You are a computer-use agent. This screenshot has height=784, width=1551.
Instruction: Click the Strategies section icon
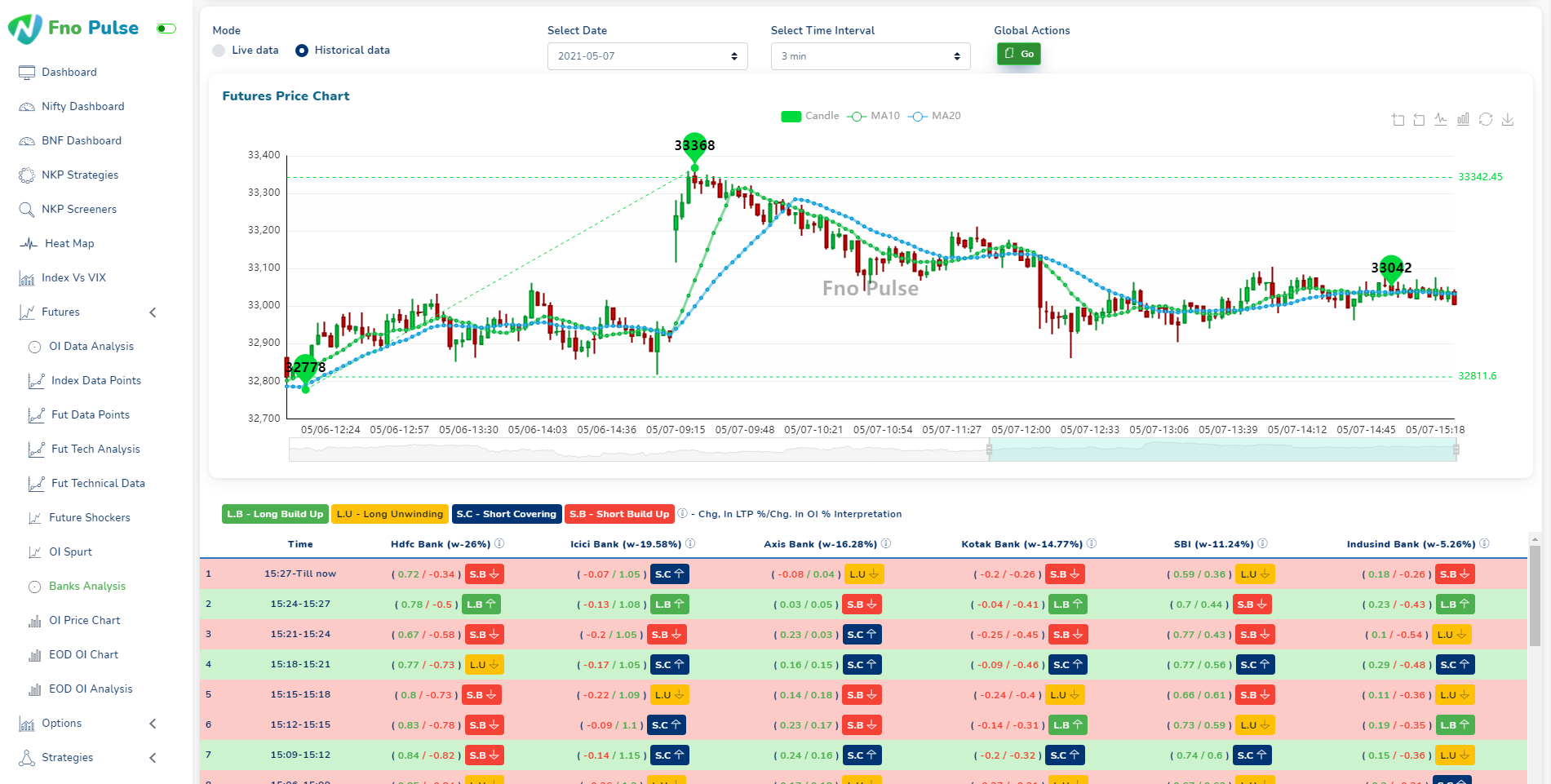click(27, 758)
